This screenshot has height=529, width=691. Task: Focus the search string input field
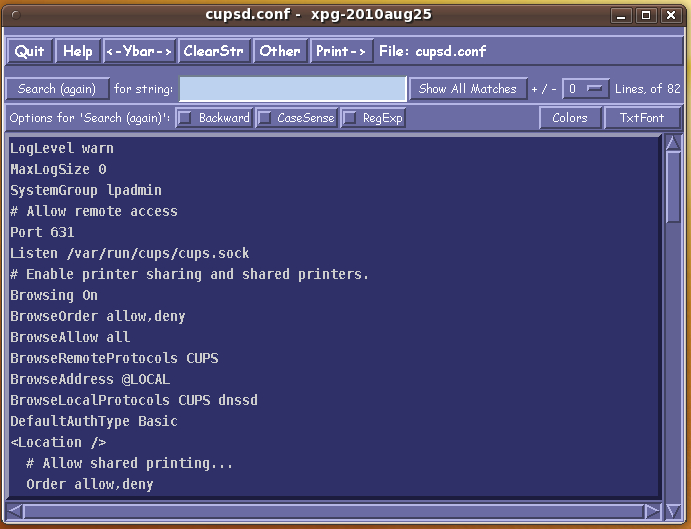292,89
